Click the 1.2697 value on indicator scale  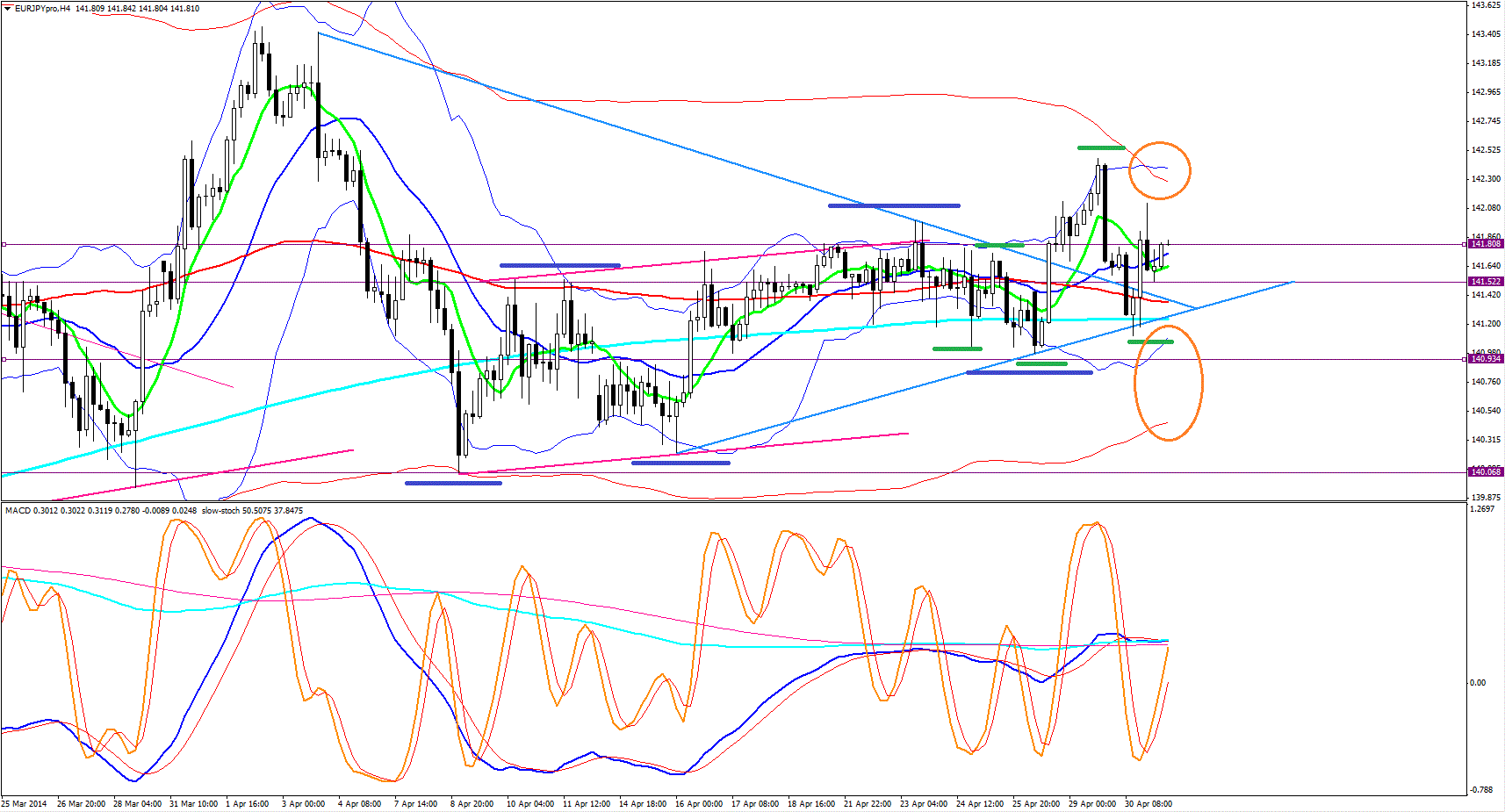(1482, 509)
